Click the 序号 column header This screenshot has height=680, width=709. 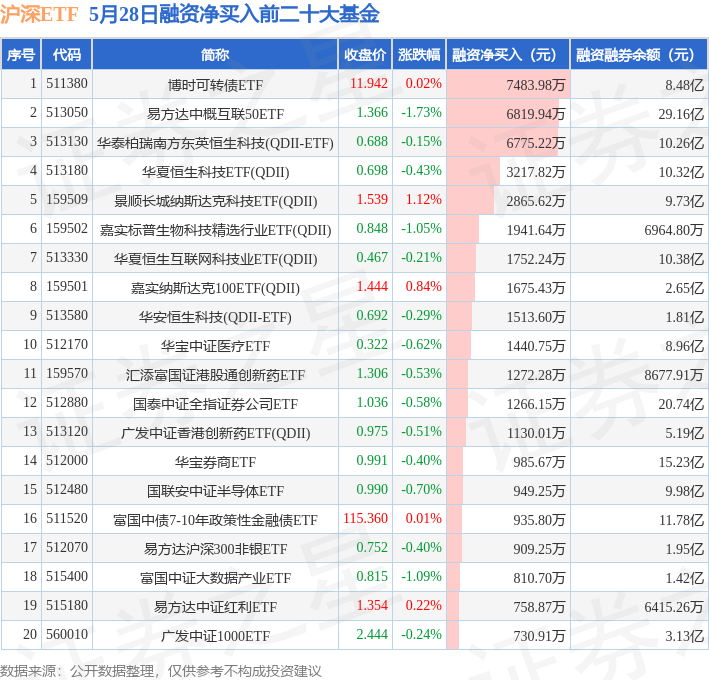click(21, 55)
